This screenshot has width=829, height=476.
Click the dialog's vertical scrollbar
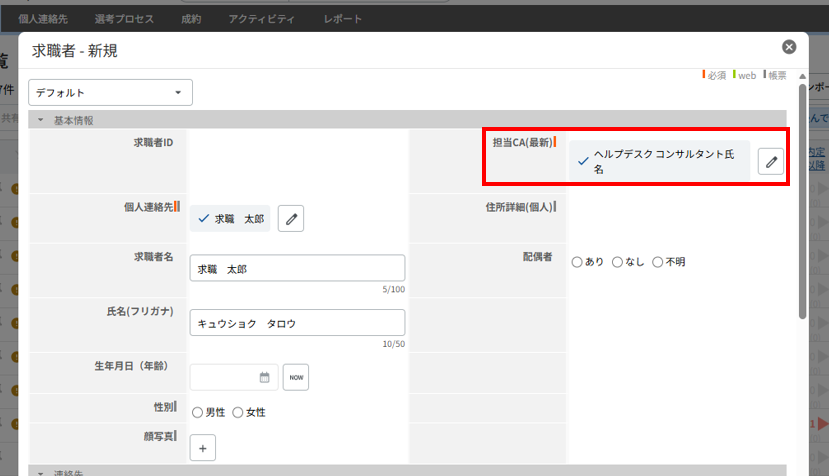point(802,200)
